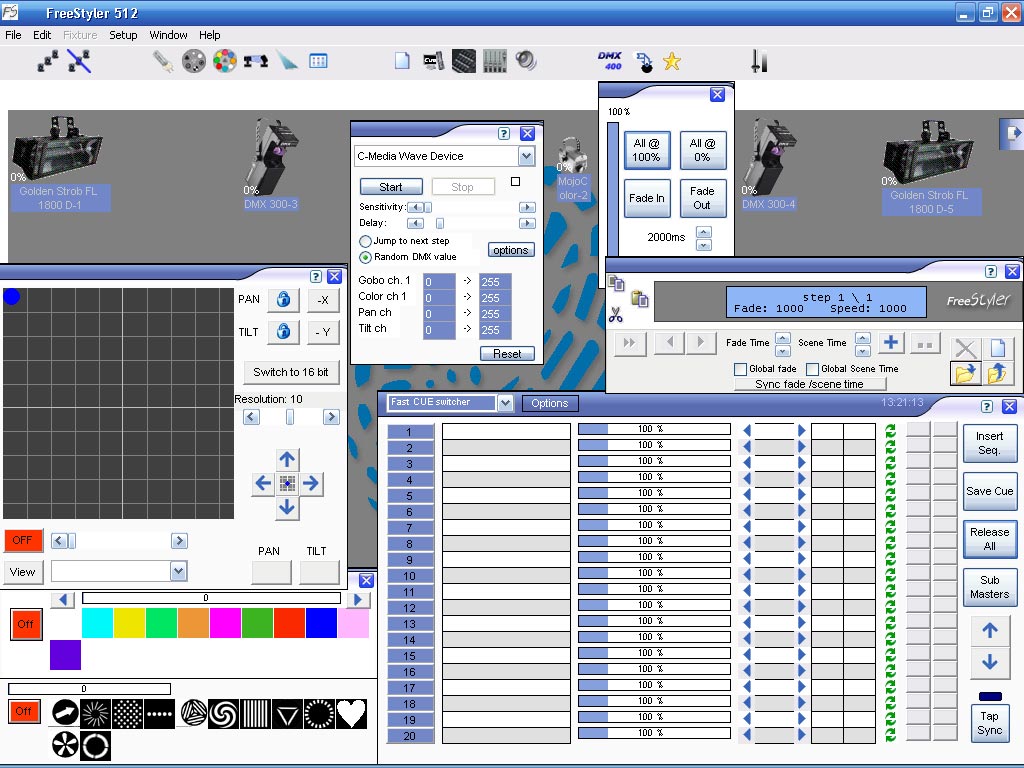The height and width of the screenshot is (768, 1024).
Task: Select the heart gobo
Action: pyautogui.click(x=351, y=714)
